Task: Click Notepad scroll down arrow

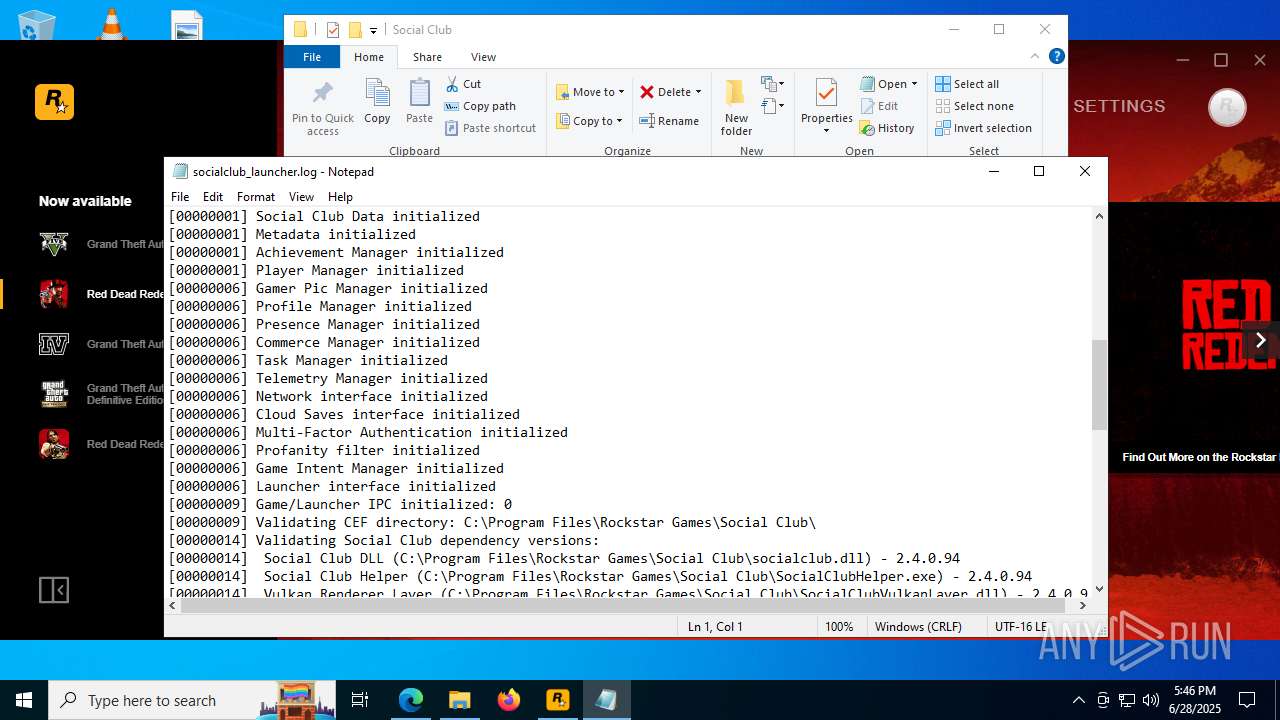Action: pyautogui.click(x=1099, y=589)
